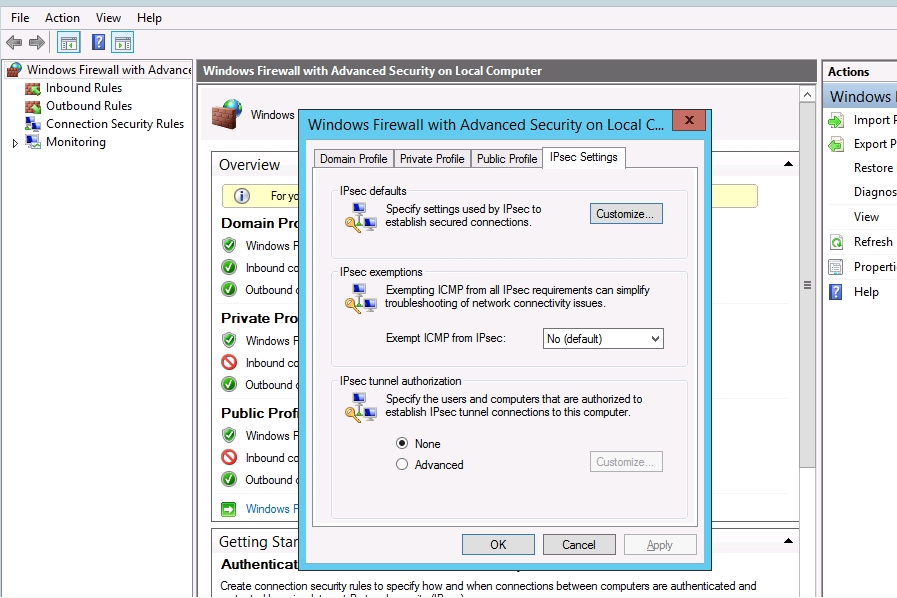Toggle the Show/Hide Console Tree toolbar icon
Image resolution: width=897 pixels, height=598 pixels.
(x=69, y=42)
